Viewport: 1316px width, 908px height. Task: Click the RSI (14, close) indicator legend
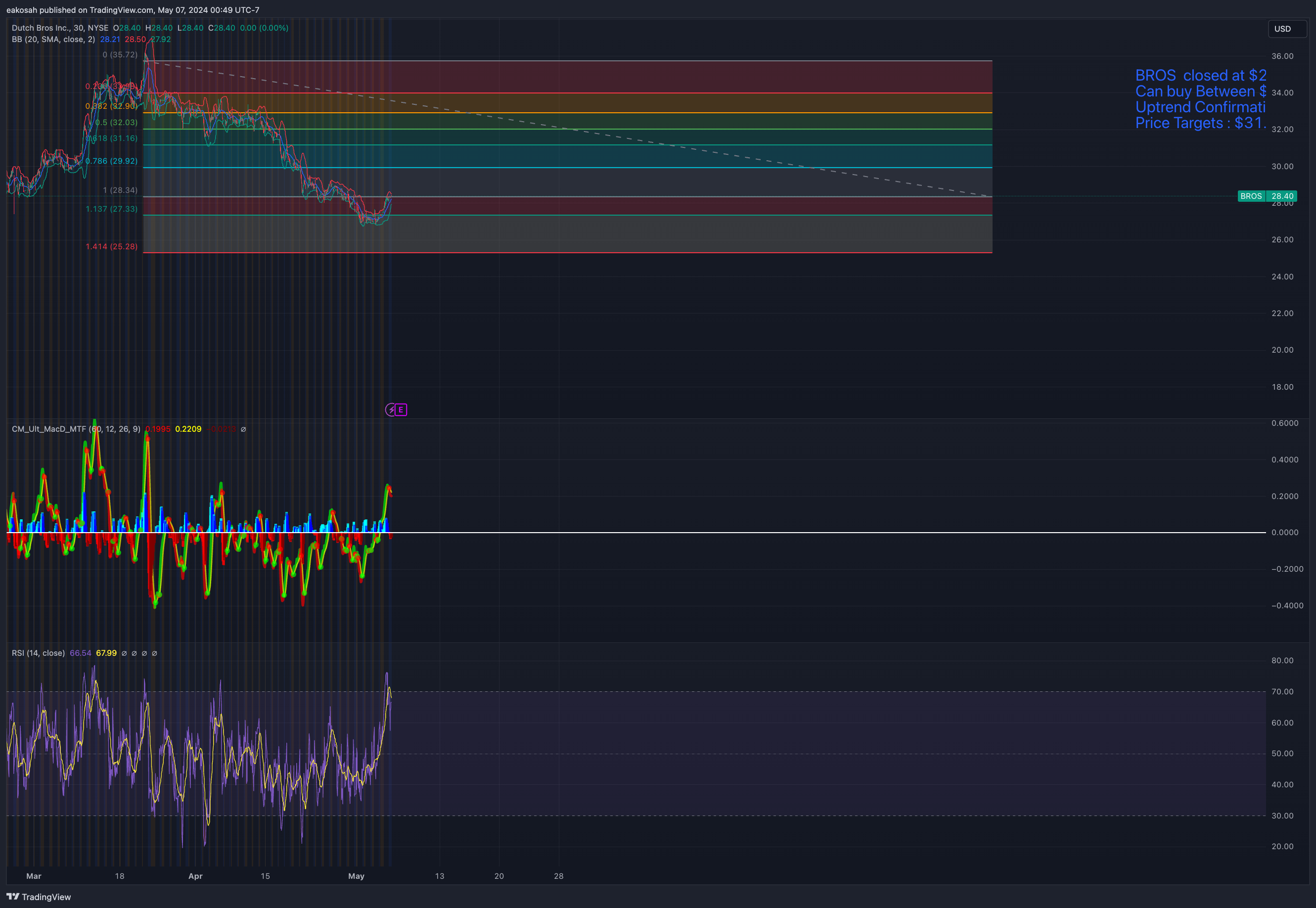pyautogui.click(x=38, y=653)
